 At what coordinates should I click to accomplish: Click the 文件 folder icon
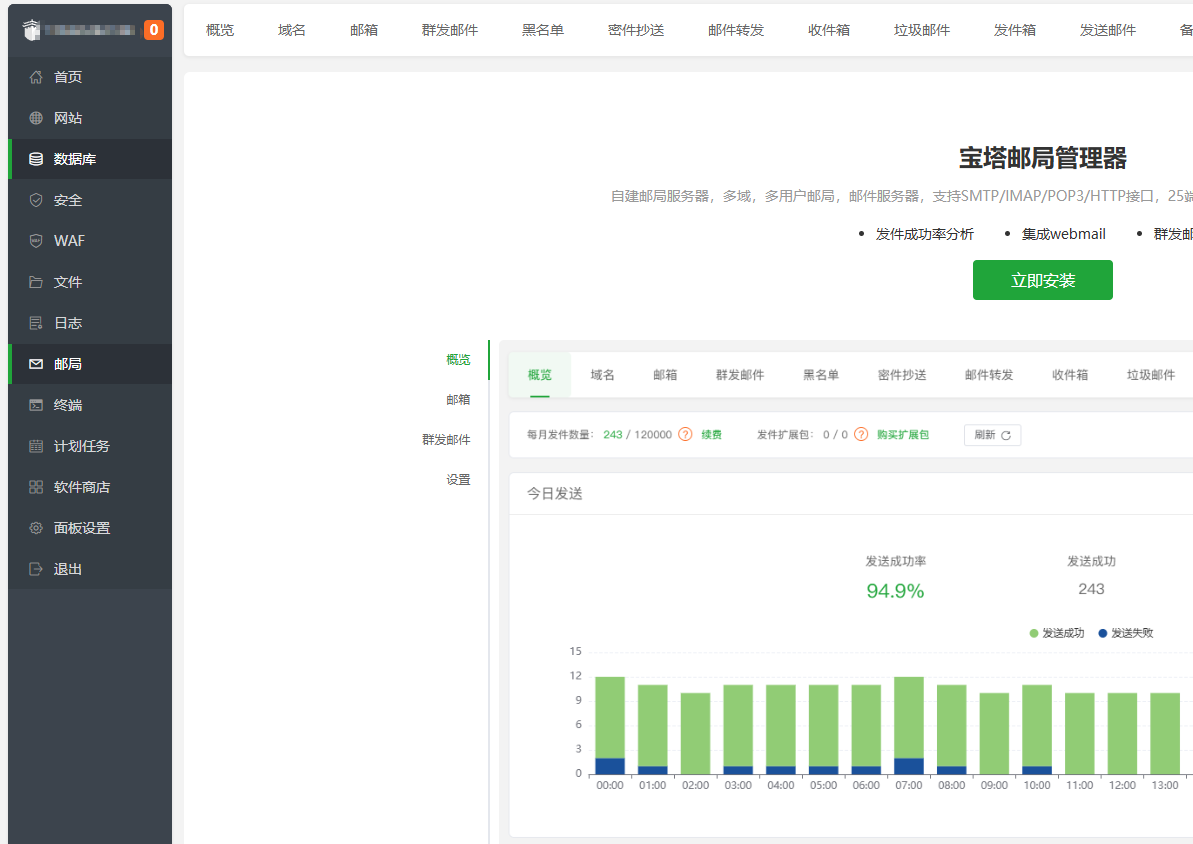[x=36, y=282]
